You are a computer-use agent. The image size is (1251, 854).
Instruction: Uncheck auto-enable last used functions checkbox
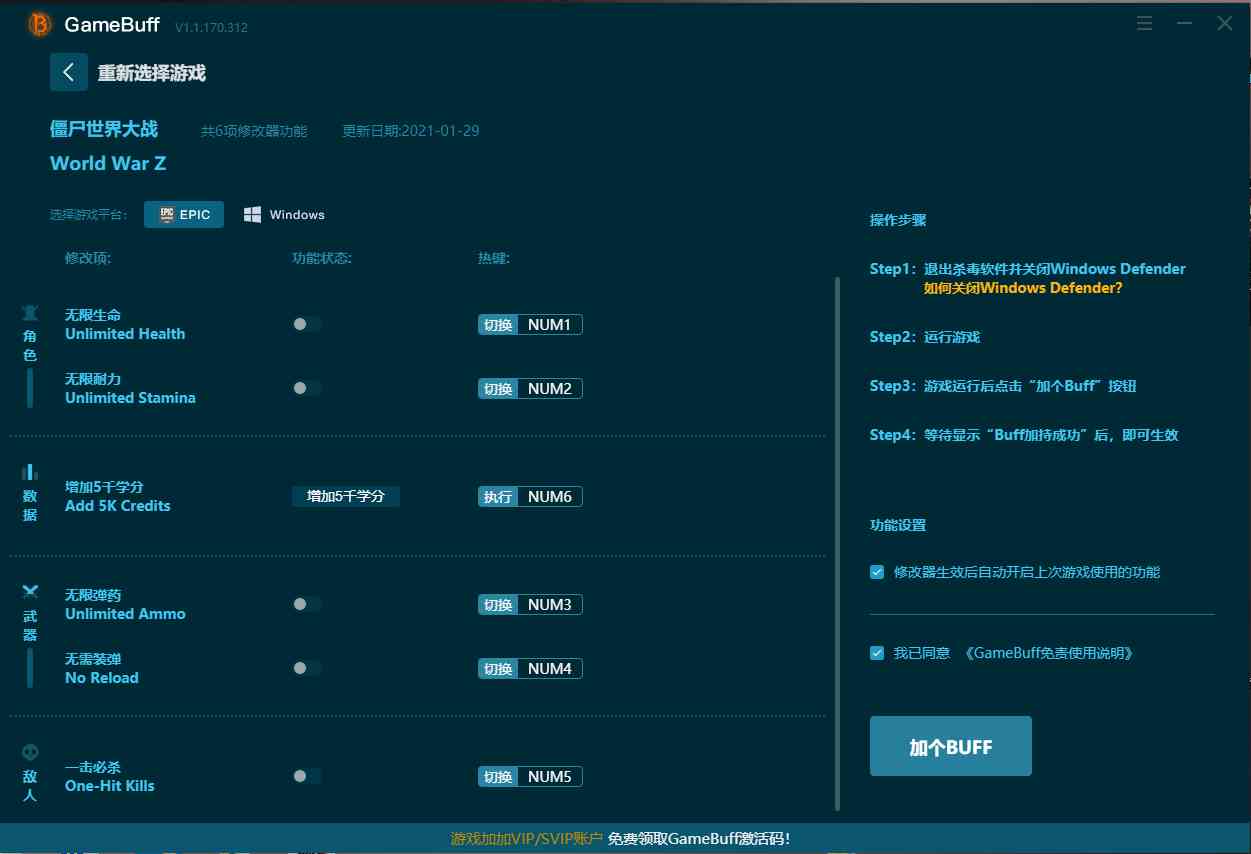point(877,572)
